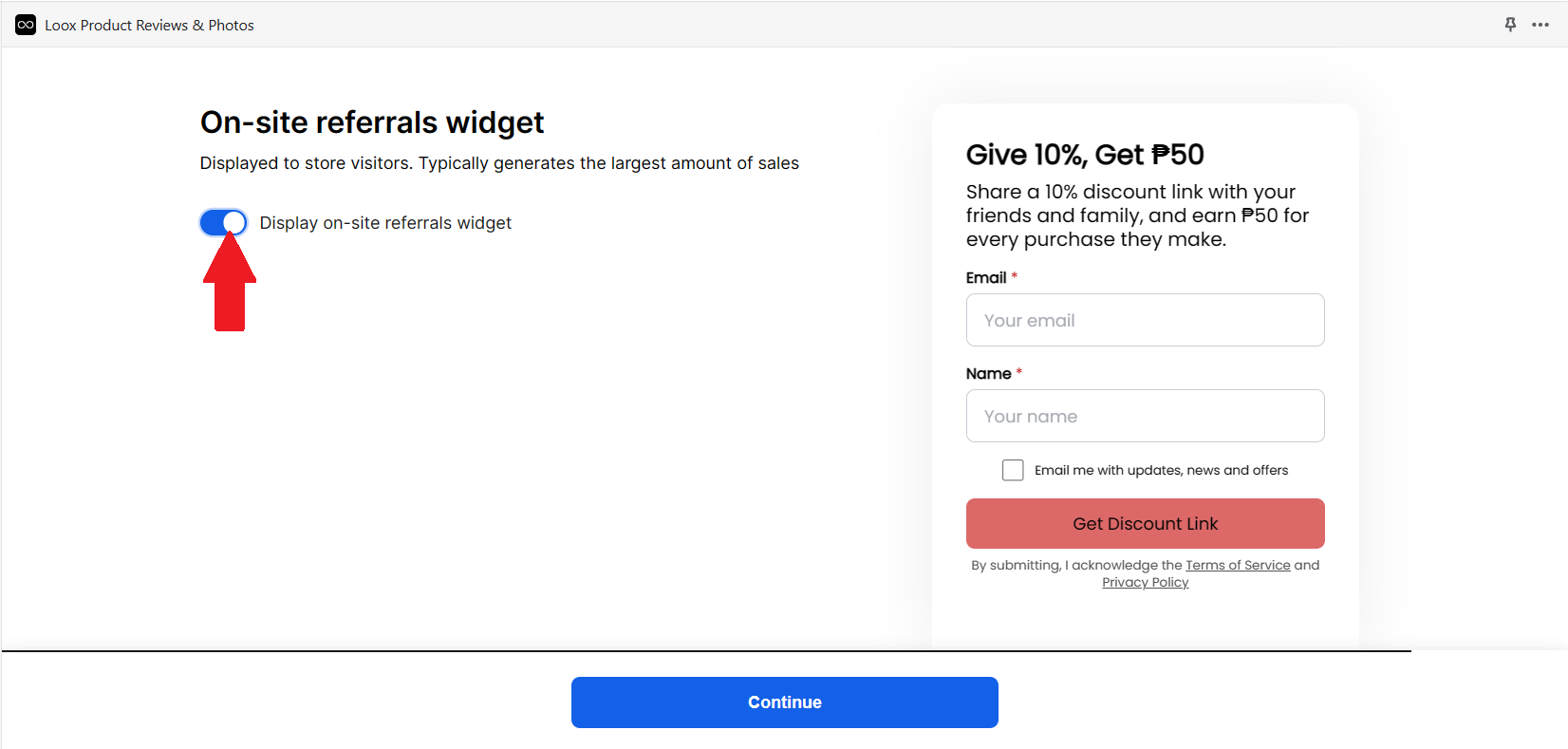The width and height of the screenshot is (1568, 749).
Task: Click the Name field label
Action: (988, 373)
